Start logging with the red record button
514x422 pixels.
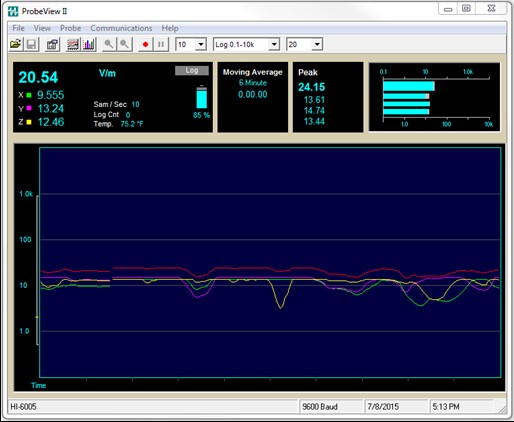tap(145, 44)
